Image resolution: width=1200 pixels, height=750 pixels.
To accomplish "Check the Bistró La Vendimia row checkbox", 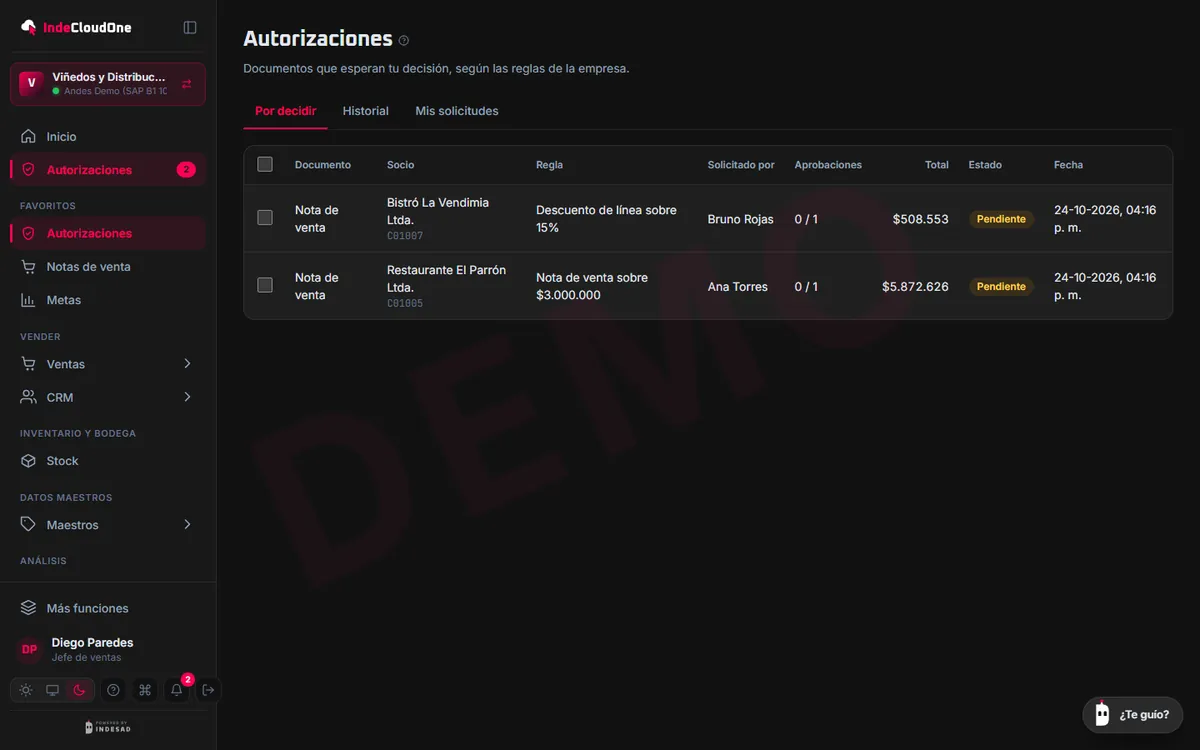I will tap(265, 217).
